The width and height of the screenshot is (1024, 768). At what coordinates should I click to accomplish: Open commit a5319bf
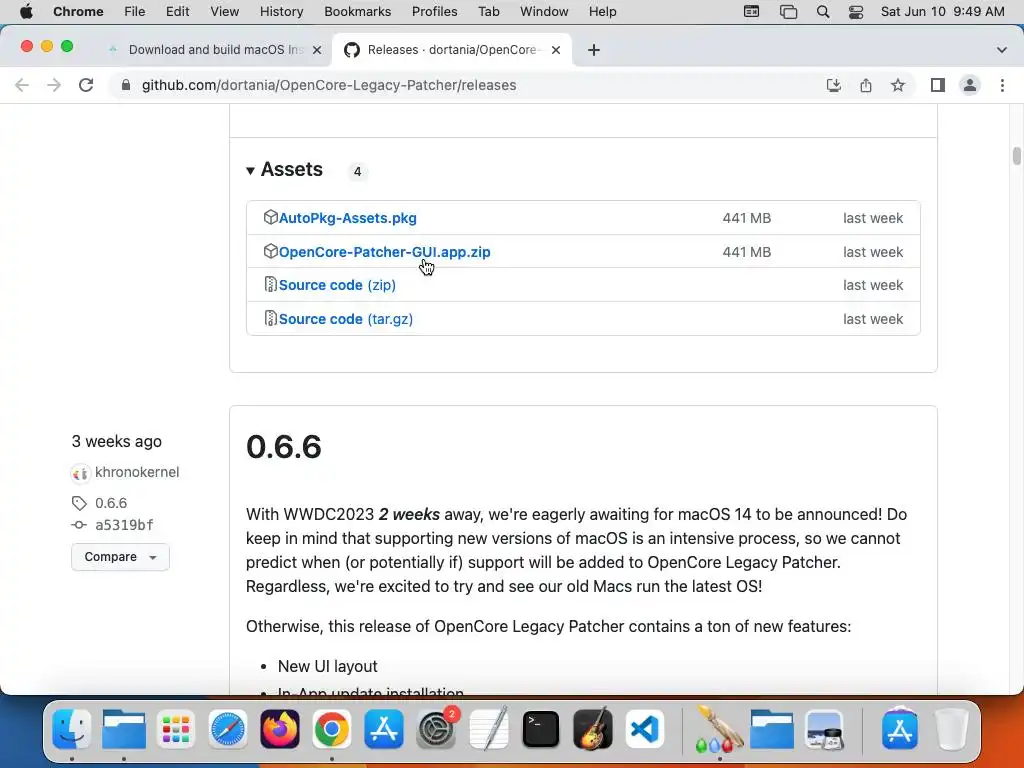click(x=124, y=525)
